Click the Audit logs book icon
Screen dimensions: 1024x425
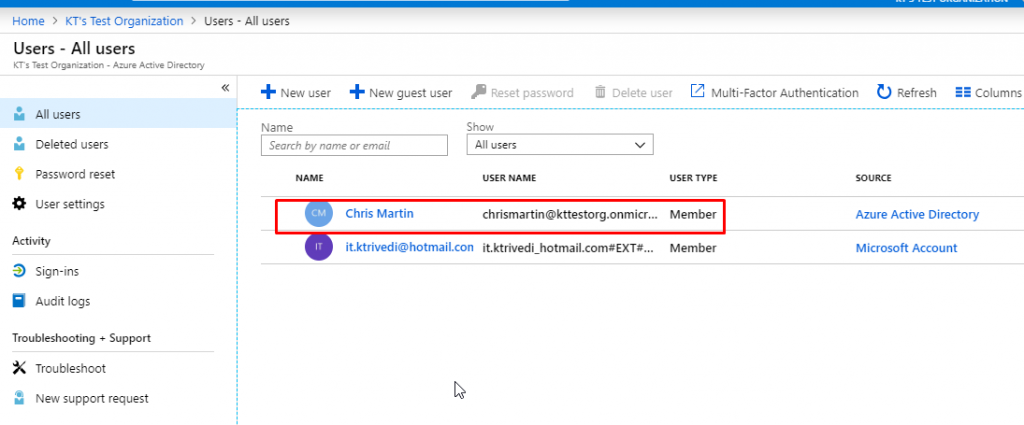coord(20,301)
